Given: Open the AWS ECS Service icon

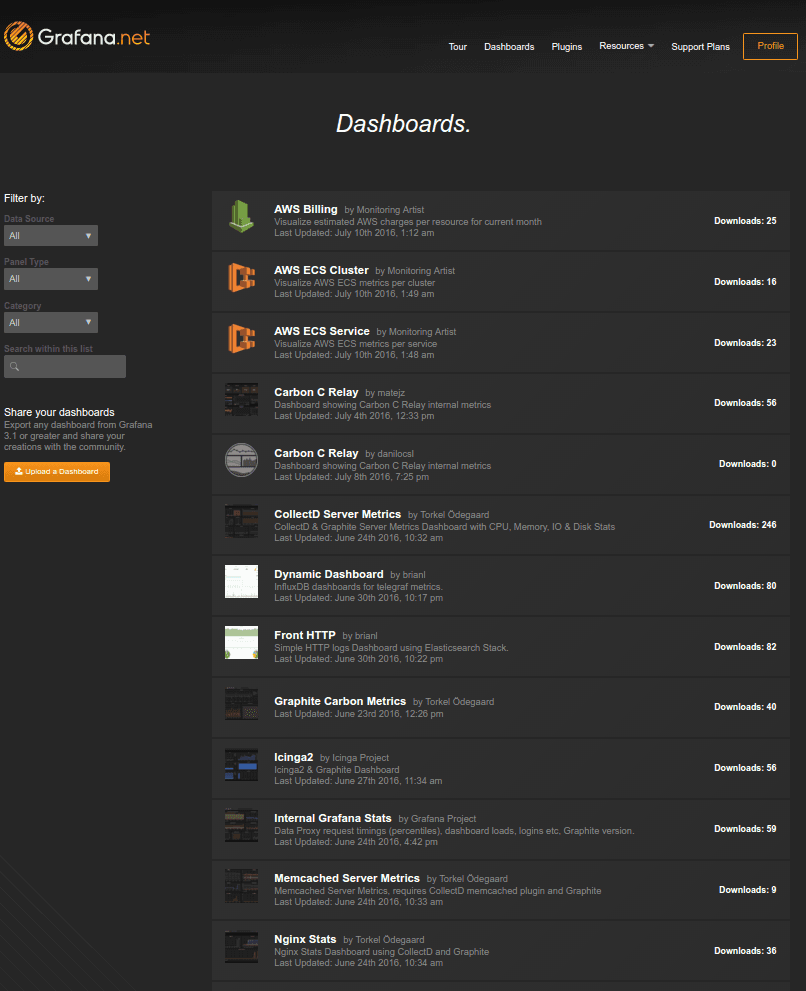Looking at the screenshot, I should [x=241, y=338].
